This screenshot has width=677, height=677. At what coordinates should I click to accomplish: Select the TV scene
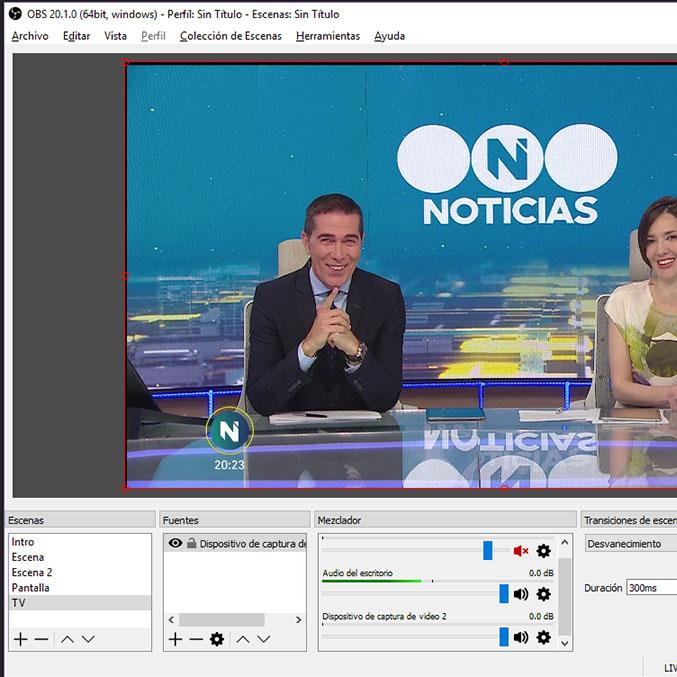[x=80, y=603]
